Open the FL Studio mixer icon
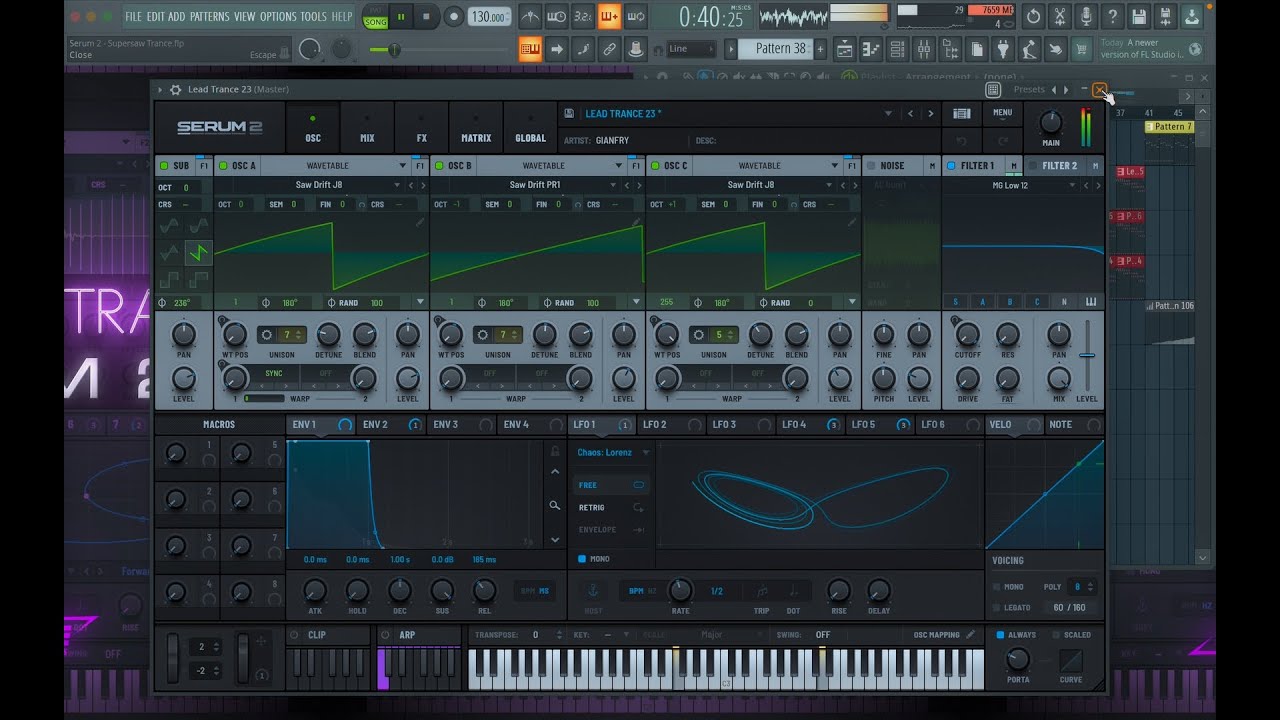The width and height of the screenshot is (1280, 720). 924,49
